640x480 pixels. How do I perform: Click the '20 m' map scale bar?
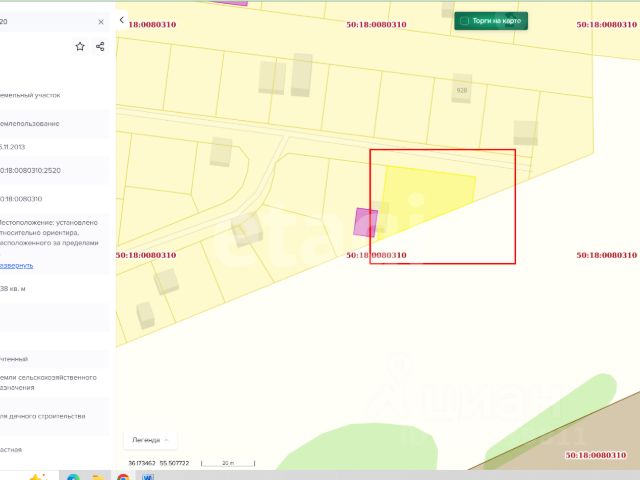coord(228,463)
